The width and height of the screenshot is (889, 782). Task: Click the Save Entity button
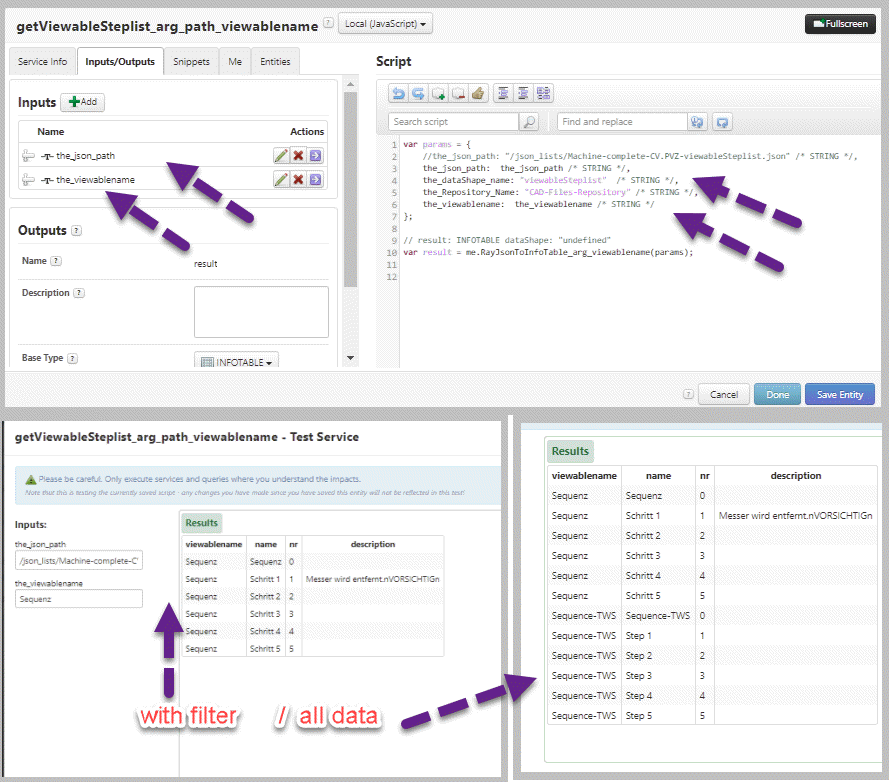(x=840, y=395)
